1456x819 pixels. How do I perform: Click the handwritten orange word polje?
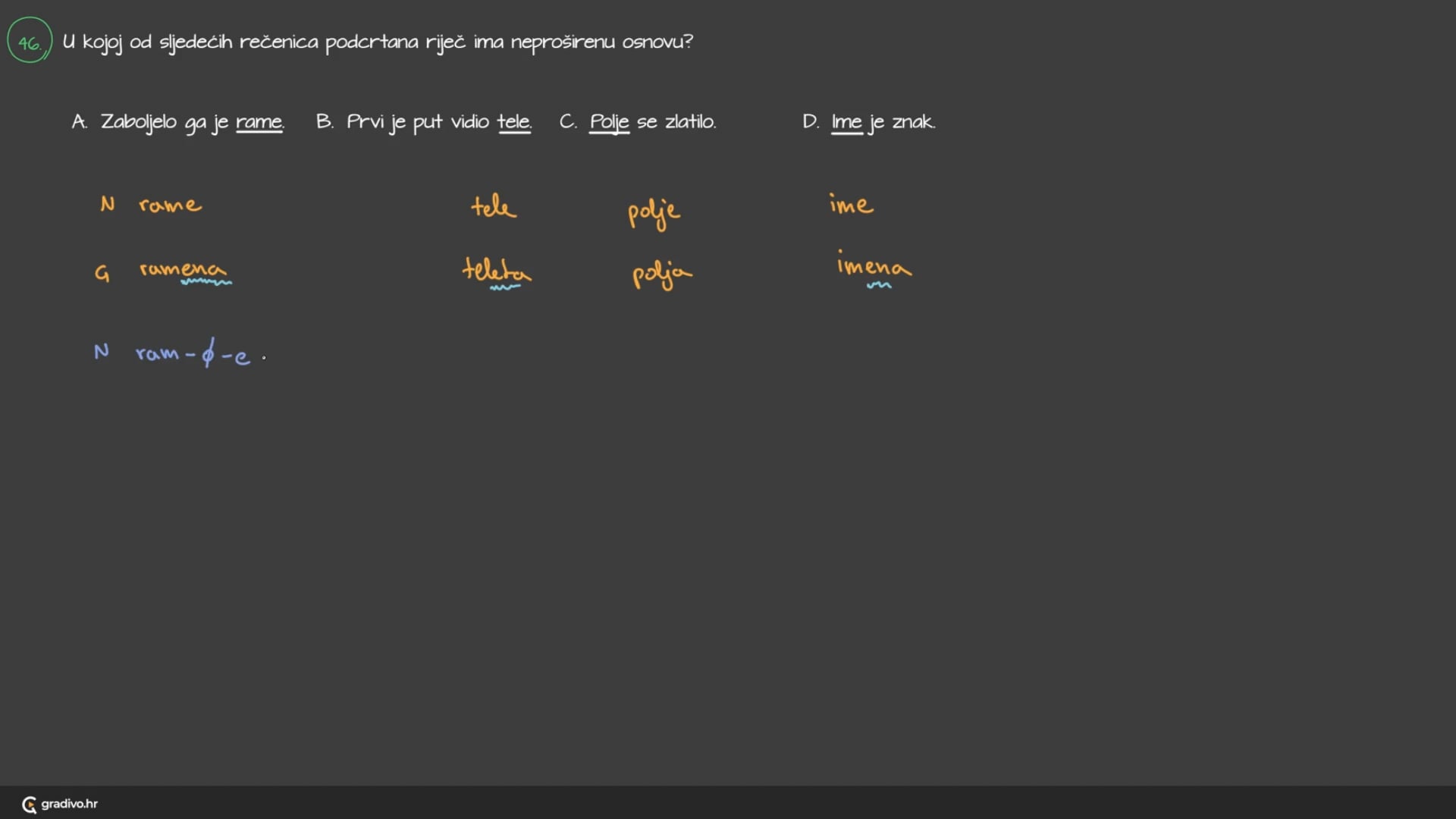pos(654,212)
